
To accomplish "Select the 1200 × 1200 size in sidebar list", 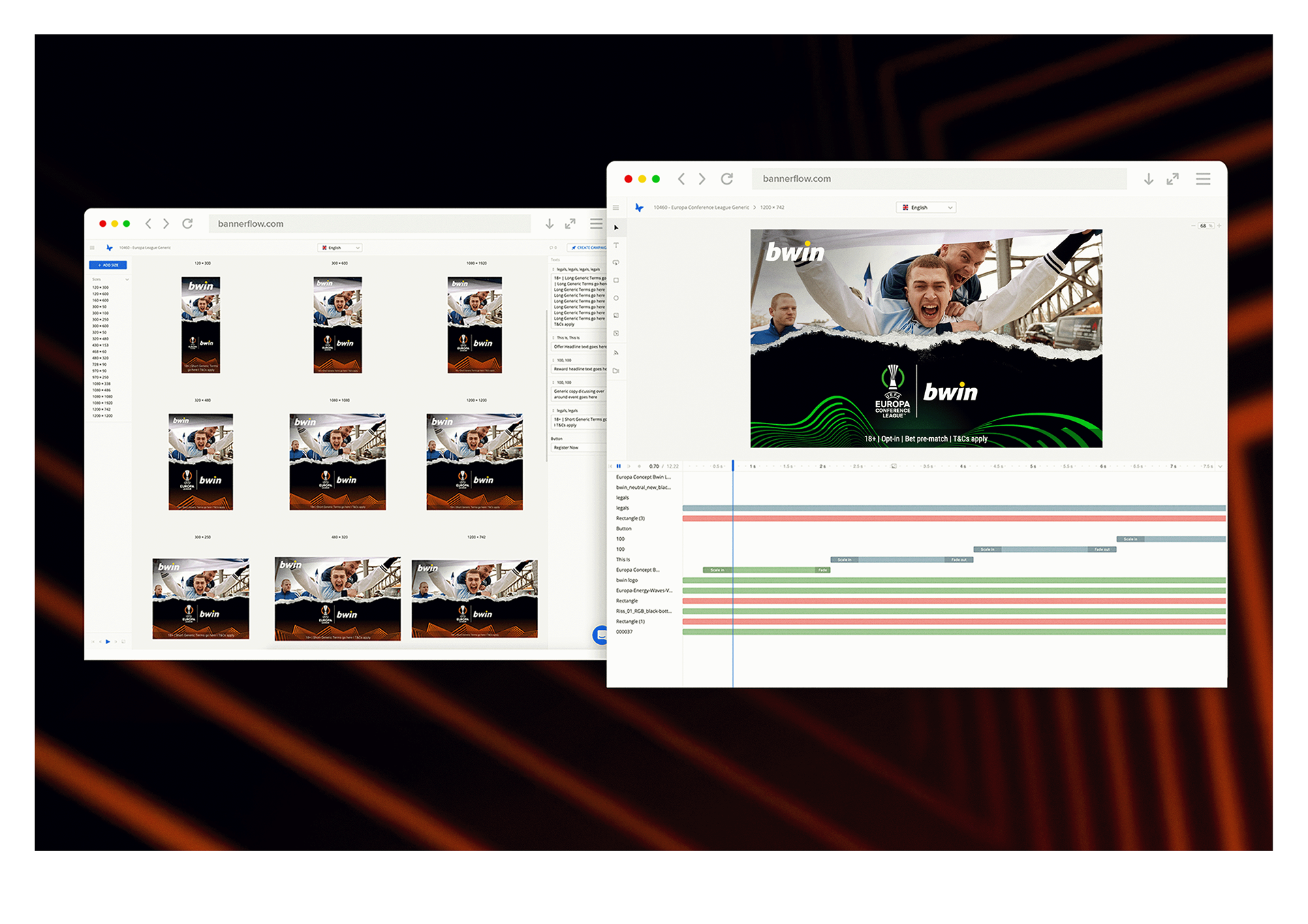I will [102, 415].
